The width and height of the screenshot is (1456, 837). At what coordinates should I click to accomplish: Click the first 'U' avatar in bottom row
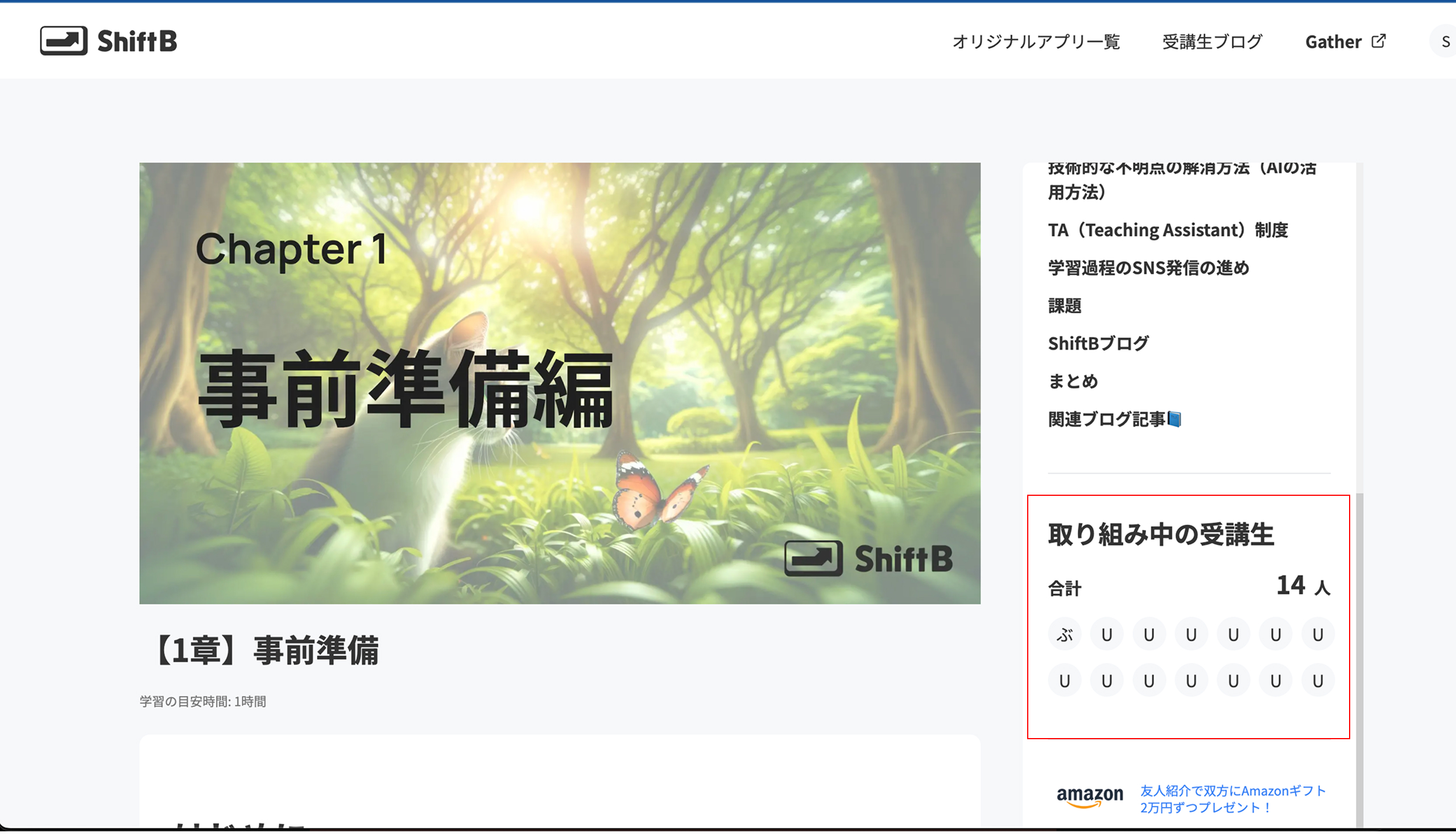click(x=1065, y=681)
